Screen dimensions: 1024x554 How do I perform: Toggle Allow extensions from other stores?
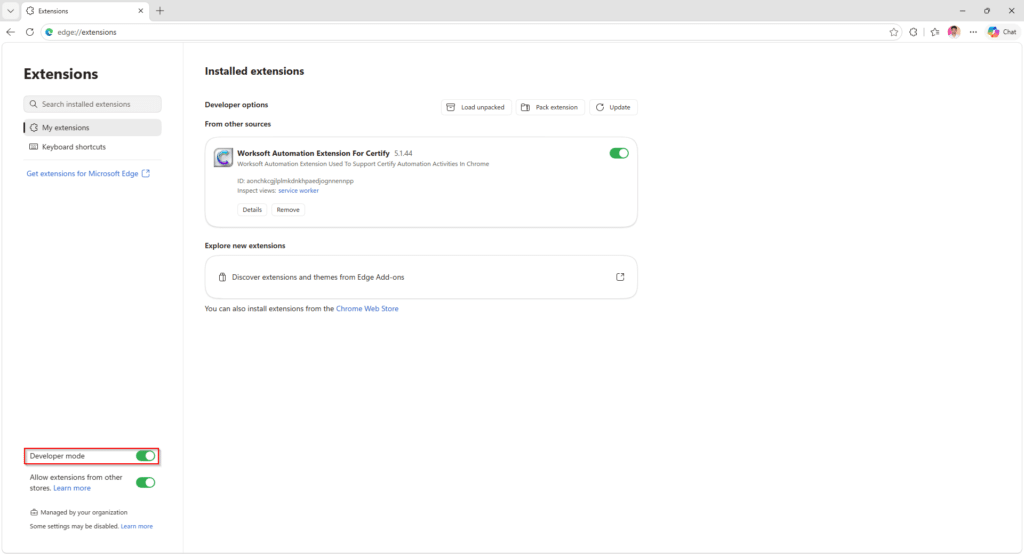(x=146, y=483)
